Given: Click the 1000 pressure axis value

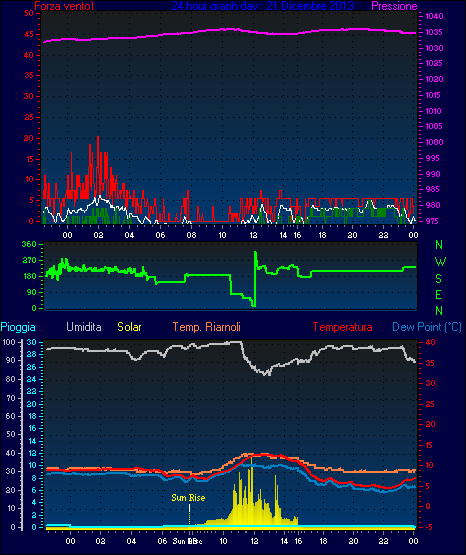Looking at the screenshot, I should point(434,142).
